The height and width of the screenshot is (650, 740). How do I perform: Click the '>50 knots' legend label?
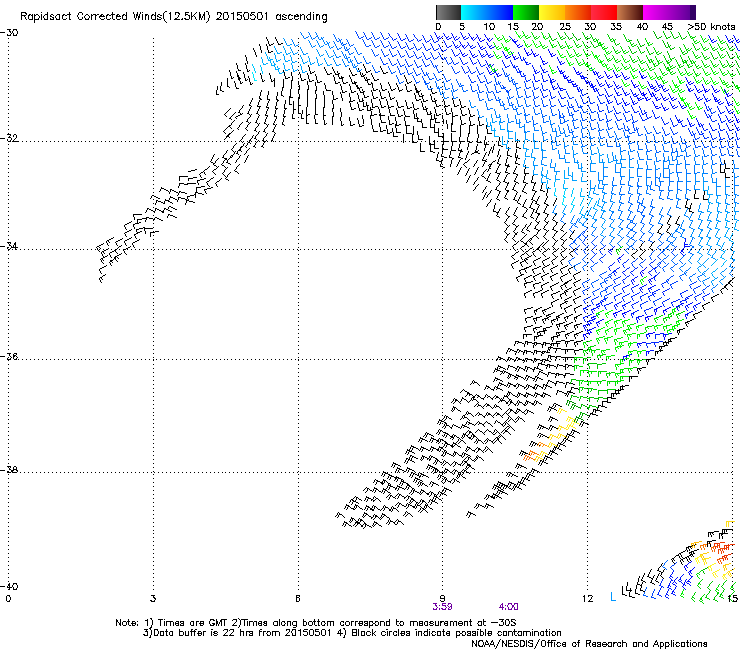tap(711, 27)
